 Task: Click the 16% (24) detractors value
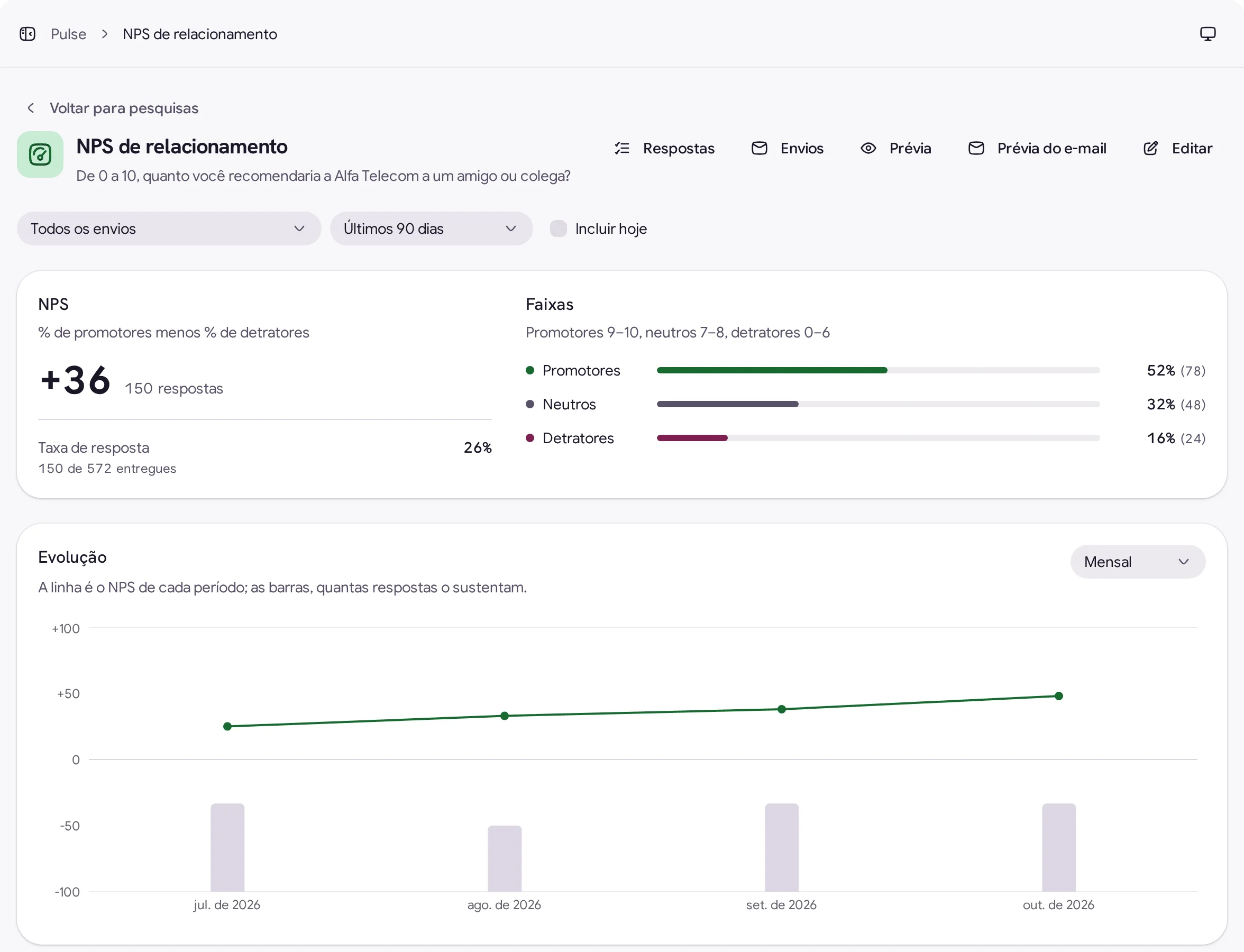tap(1176, 438)
